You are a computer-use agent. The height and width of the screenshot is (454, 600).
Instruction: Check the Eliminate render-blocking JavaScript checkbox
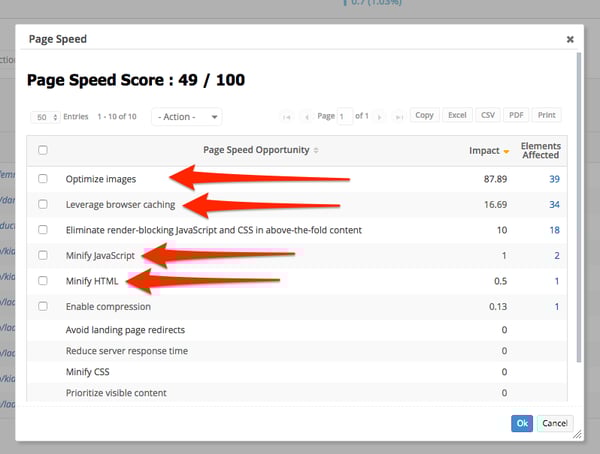pyautogui.click(x=43, y=230)
